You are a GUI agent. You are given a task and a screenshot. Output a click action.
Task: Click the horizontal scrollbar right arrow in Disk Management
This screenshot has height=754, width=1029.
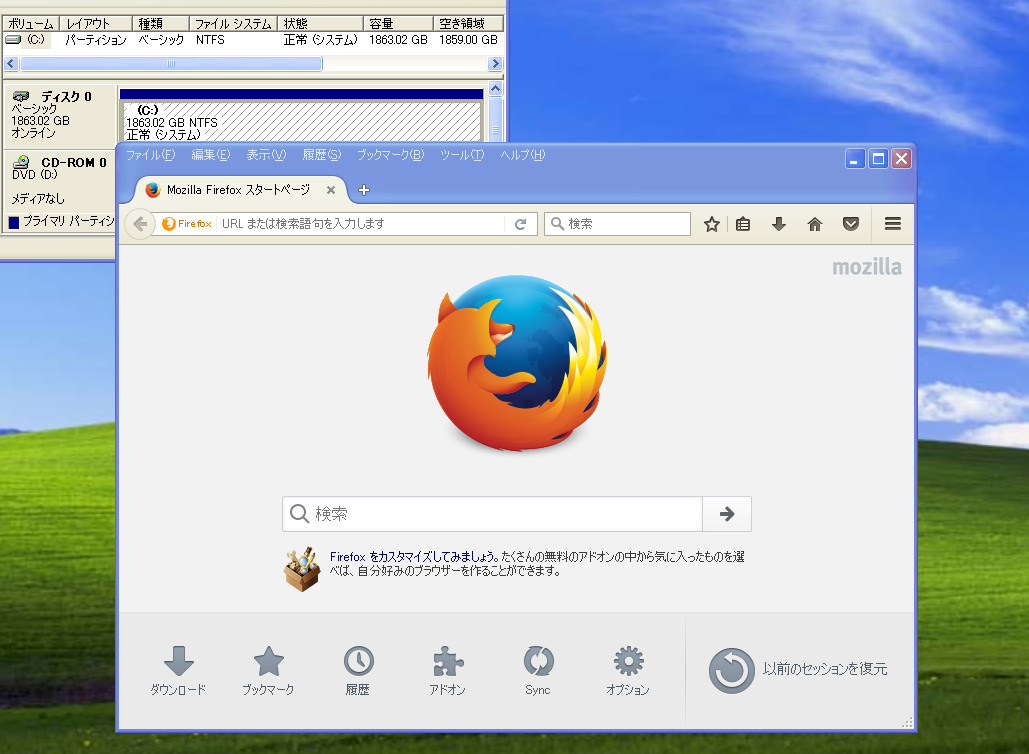[x=495, y=64]
